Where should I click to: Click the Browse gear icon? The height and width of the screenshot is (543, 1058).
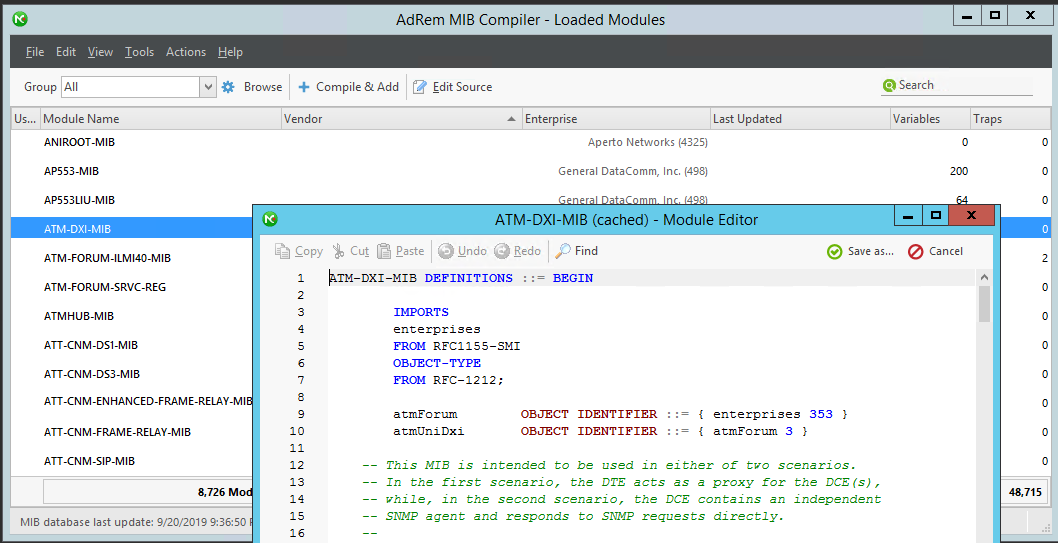click(x=228, y=87)
